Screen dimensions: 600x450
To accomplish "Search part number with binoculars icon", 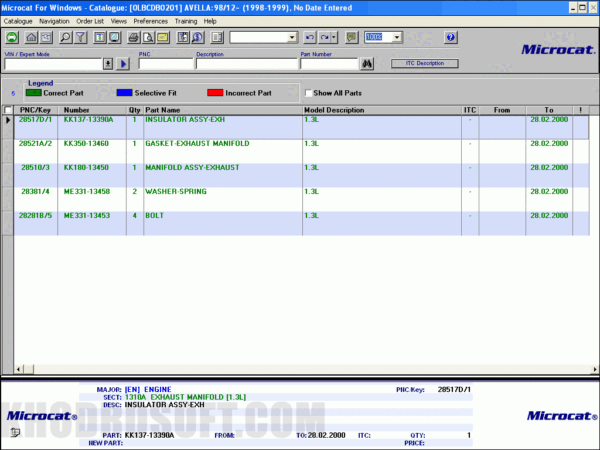I will point(367,64).
